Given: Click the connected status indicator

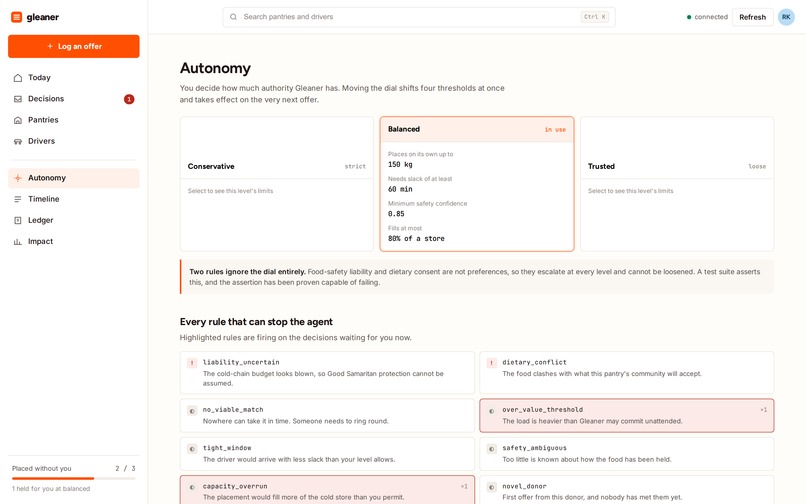Looking at the screenshot, I should [707, 17].
